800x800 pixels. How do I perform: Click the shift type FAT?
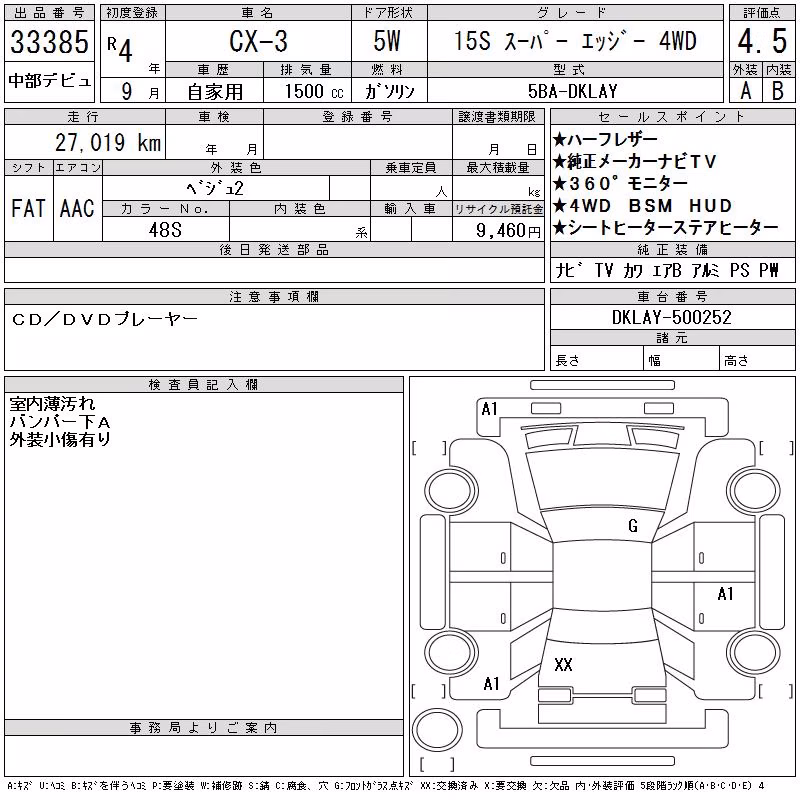[28, 208]
